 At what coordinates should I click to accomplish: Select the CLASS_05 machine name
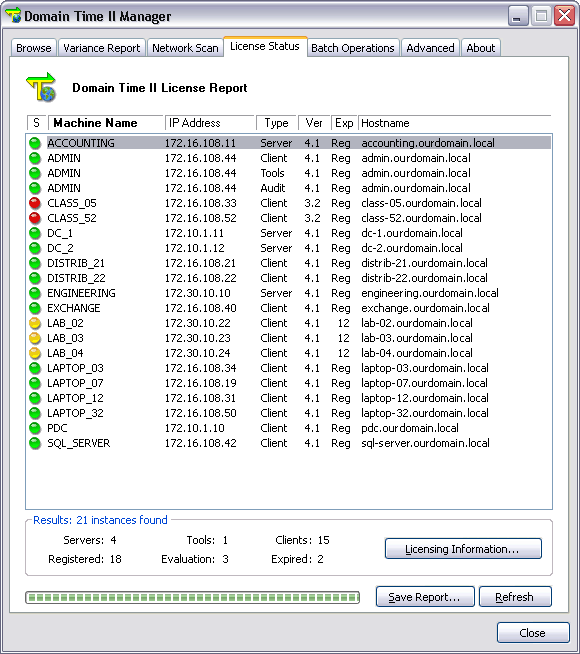click(72, 203)
